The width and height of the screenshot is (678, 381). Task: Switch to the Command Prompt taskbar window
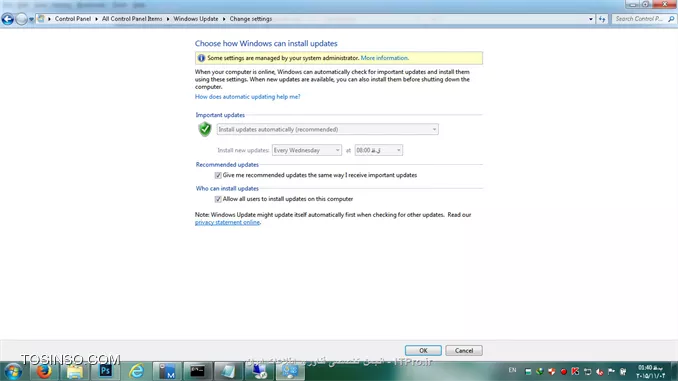point(198,371)
